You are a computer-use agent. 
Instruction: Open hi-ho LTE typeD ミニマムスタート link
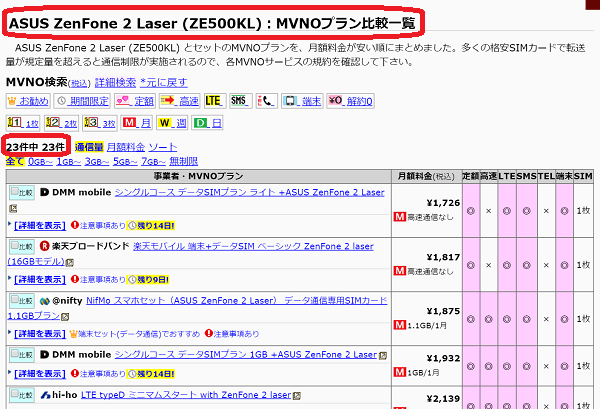(x=186, y=395)
